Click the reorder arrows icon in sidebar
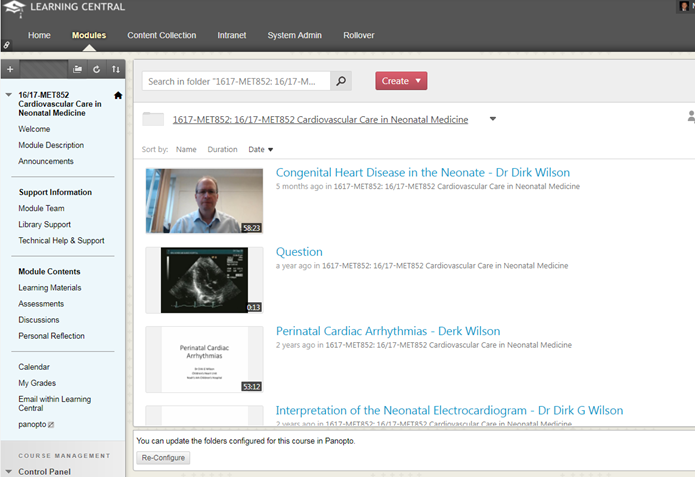The image size is (695, 477). pyautogui.click(x=116, y=69)
